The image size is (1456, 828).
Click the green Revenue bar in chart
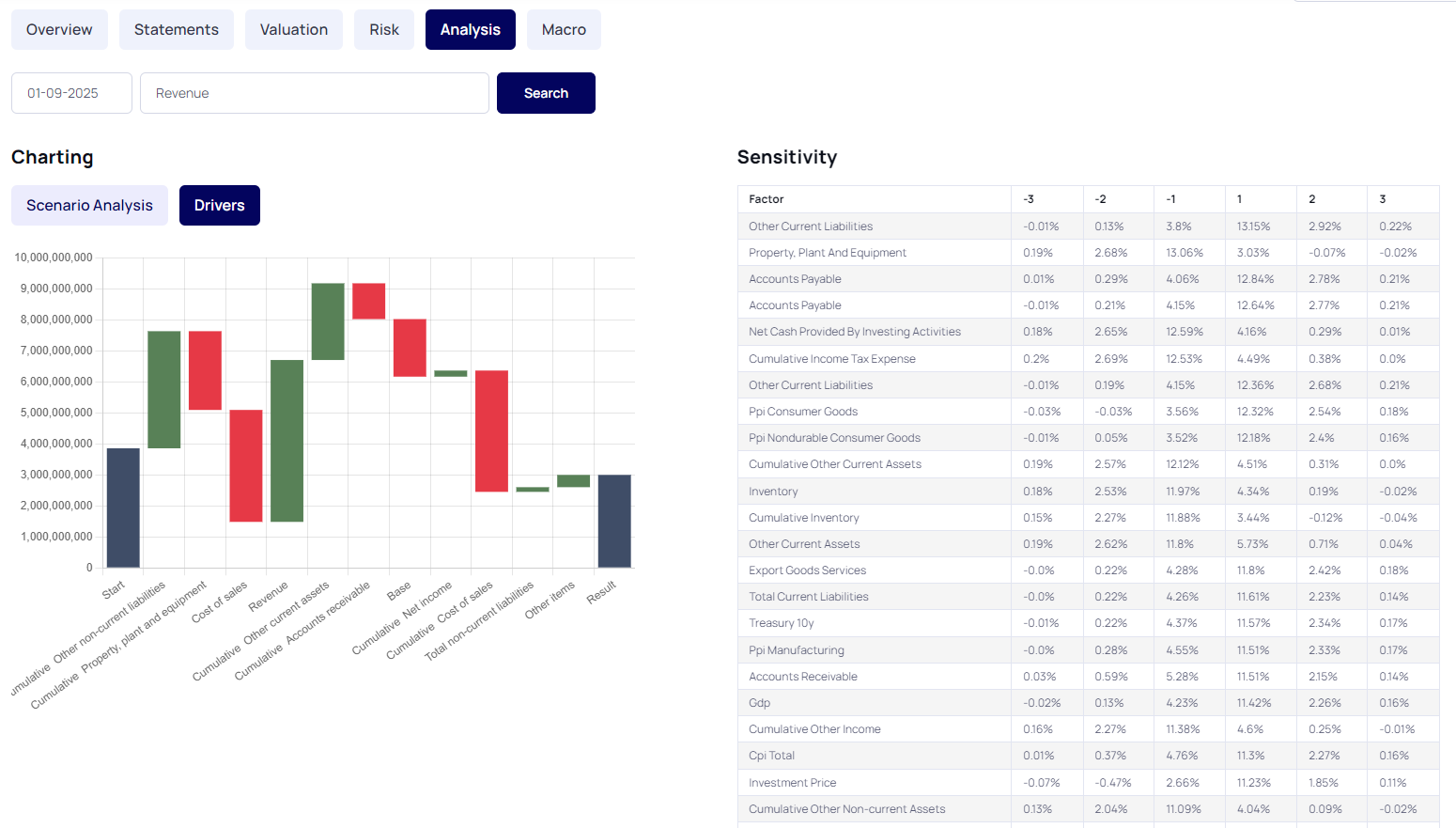287,441
